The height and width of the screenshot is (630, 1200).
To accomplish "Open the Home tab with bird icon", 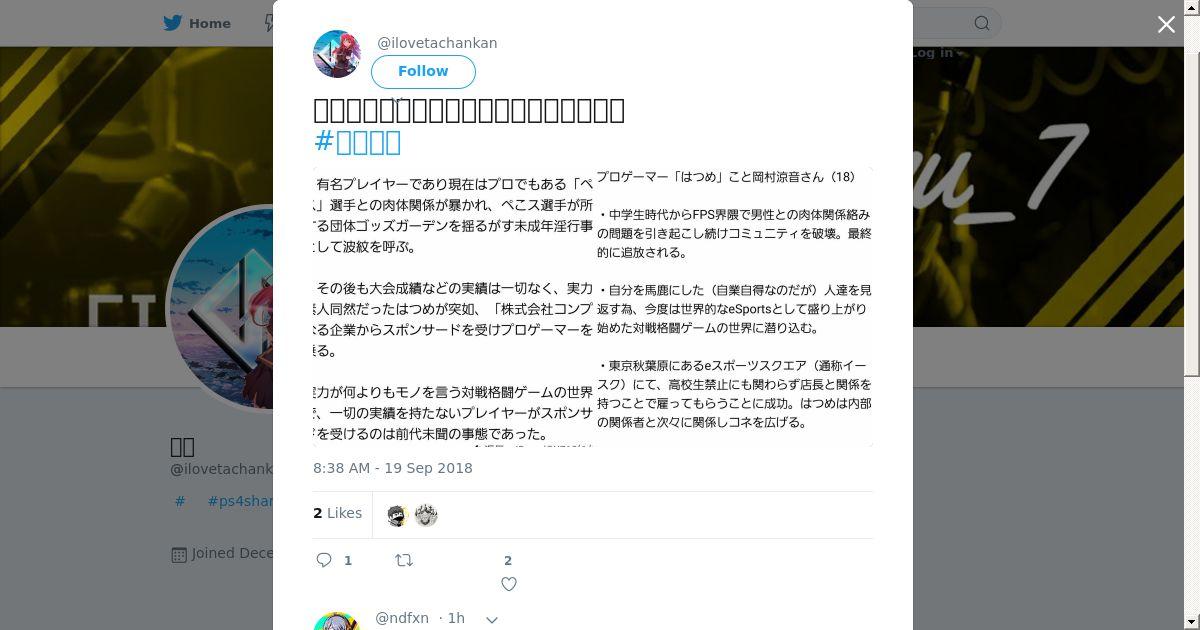I will [x=197, y=23].
